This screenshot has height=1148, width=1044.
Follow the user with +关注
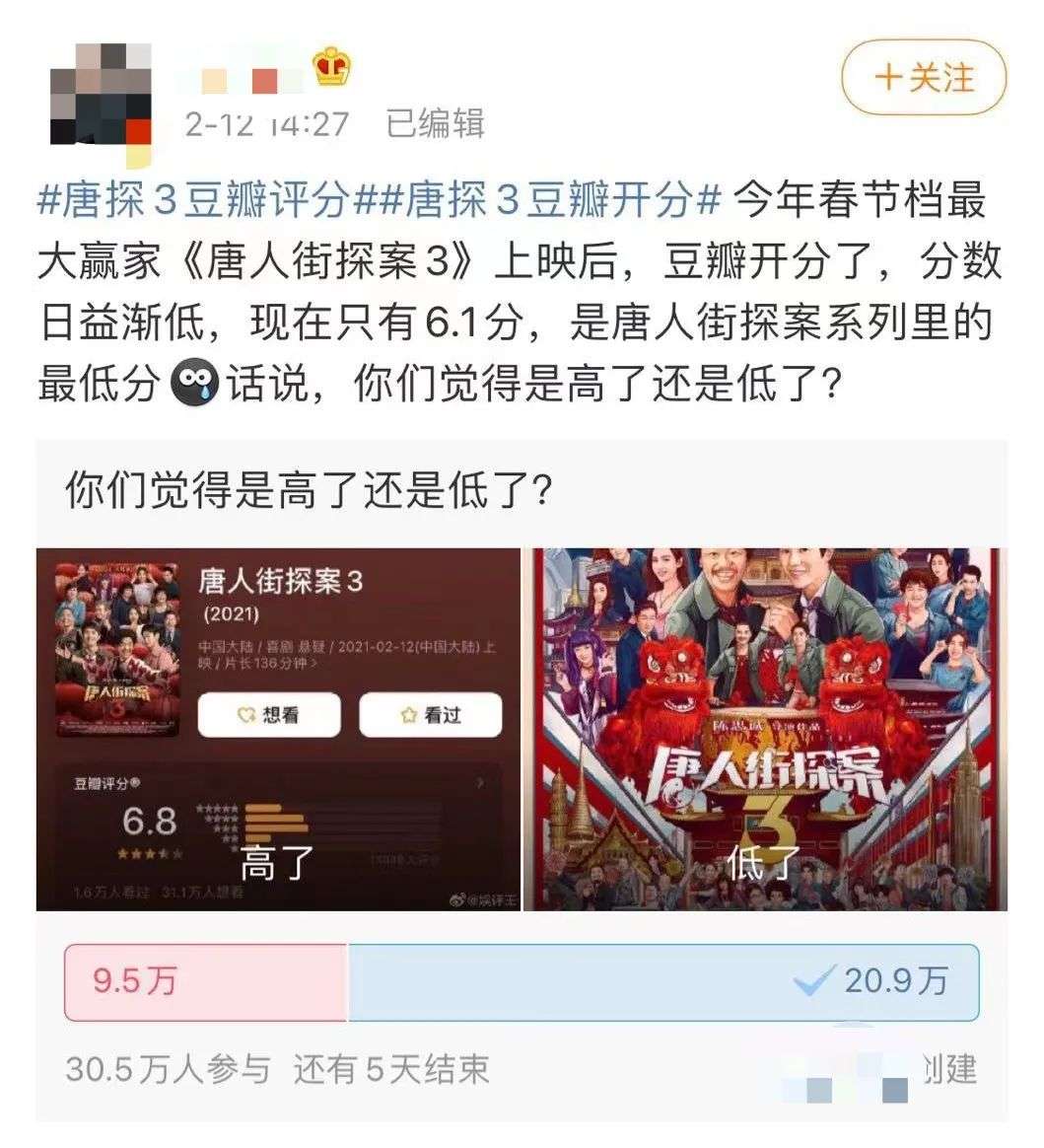click(x=924, y=78)
